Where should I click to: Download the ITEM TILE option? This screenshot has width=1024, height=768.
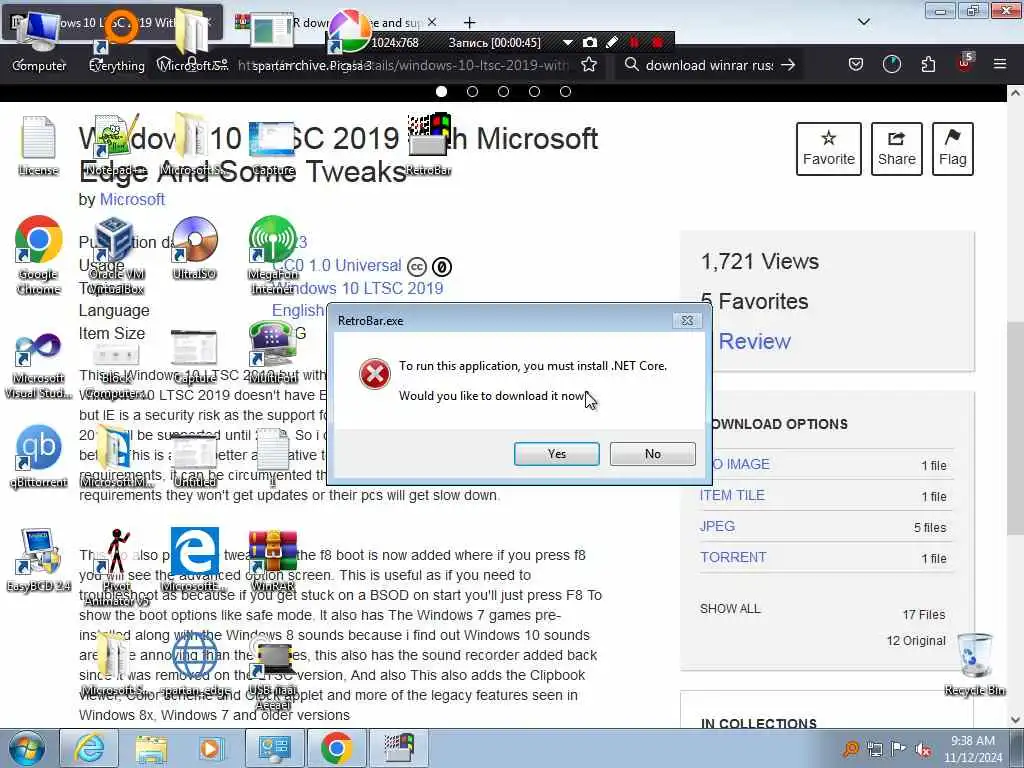pos(731,496)
